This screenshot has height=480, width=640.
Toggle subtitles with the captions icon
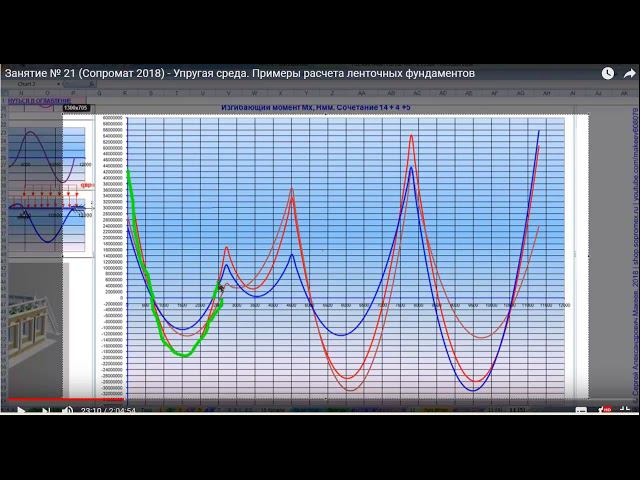[581, 410]
